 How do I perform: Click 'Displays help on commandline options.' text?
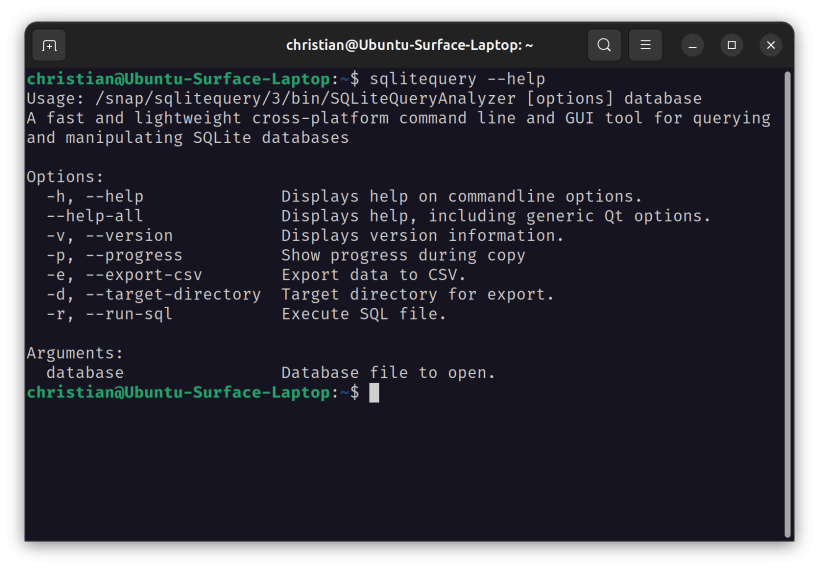coord(462,196)
